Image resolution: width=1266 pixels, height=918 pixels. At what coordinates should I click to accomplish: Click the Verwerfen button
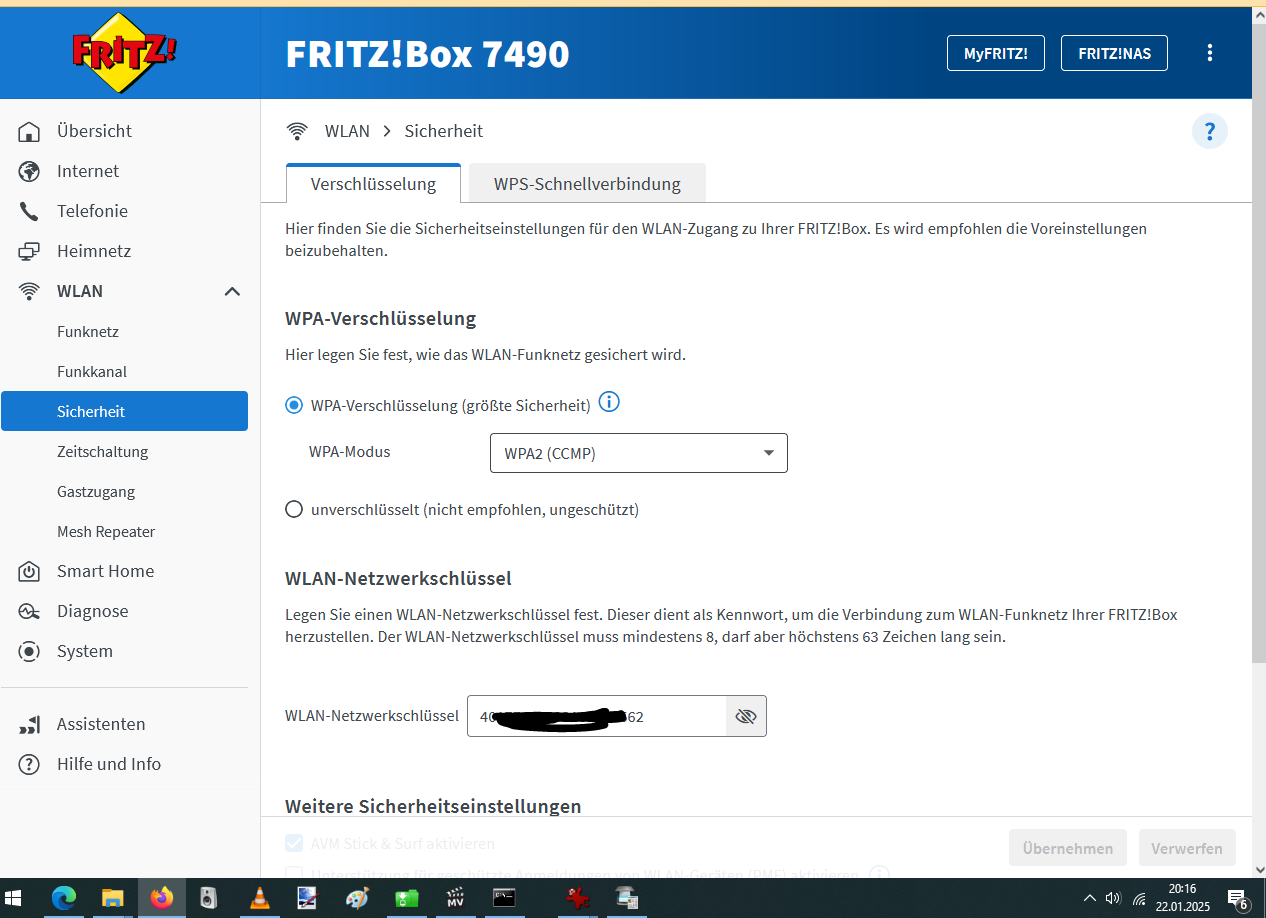pyautogui.click(x=1187, y=848)
